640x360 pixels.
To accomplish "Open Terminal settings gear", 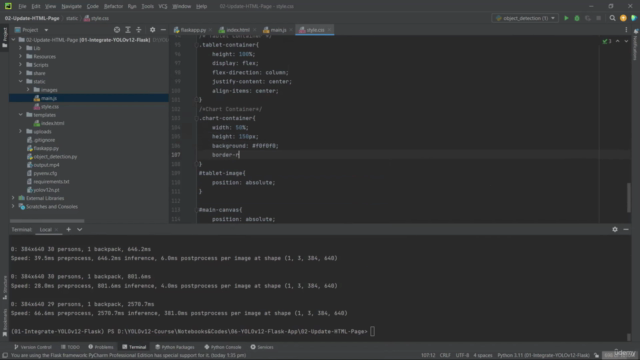I will click(x=615, y=229).
